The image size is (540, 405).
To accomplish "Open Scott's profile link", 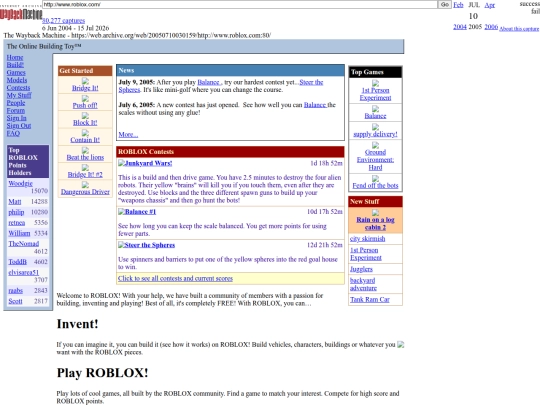I will (x=15, y=301).
